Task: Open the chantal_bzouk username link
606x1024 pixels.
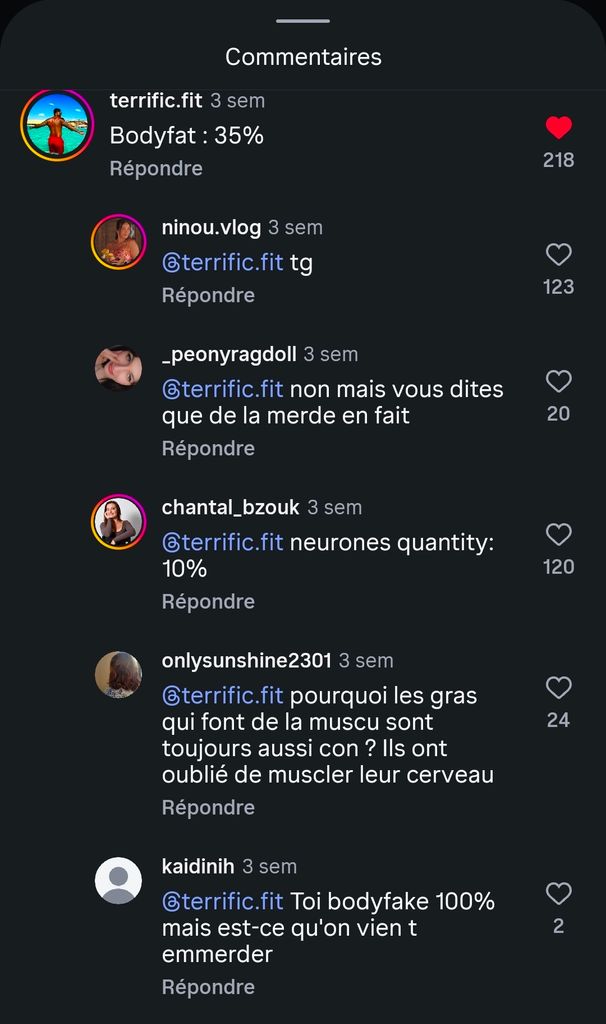Action: 231,507
